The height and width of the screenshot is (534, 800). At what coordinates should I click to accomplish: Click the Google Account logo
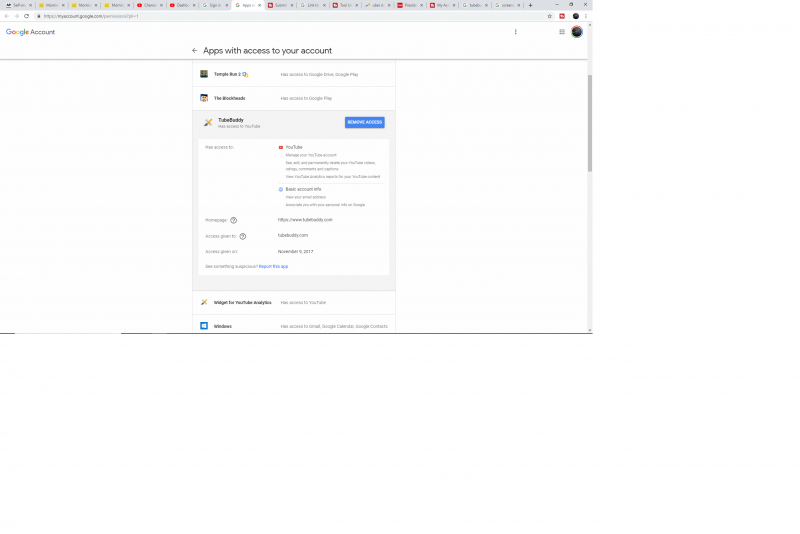pos(30,32)
